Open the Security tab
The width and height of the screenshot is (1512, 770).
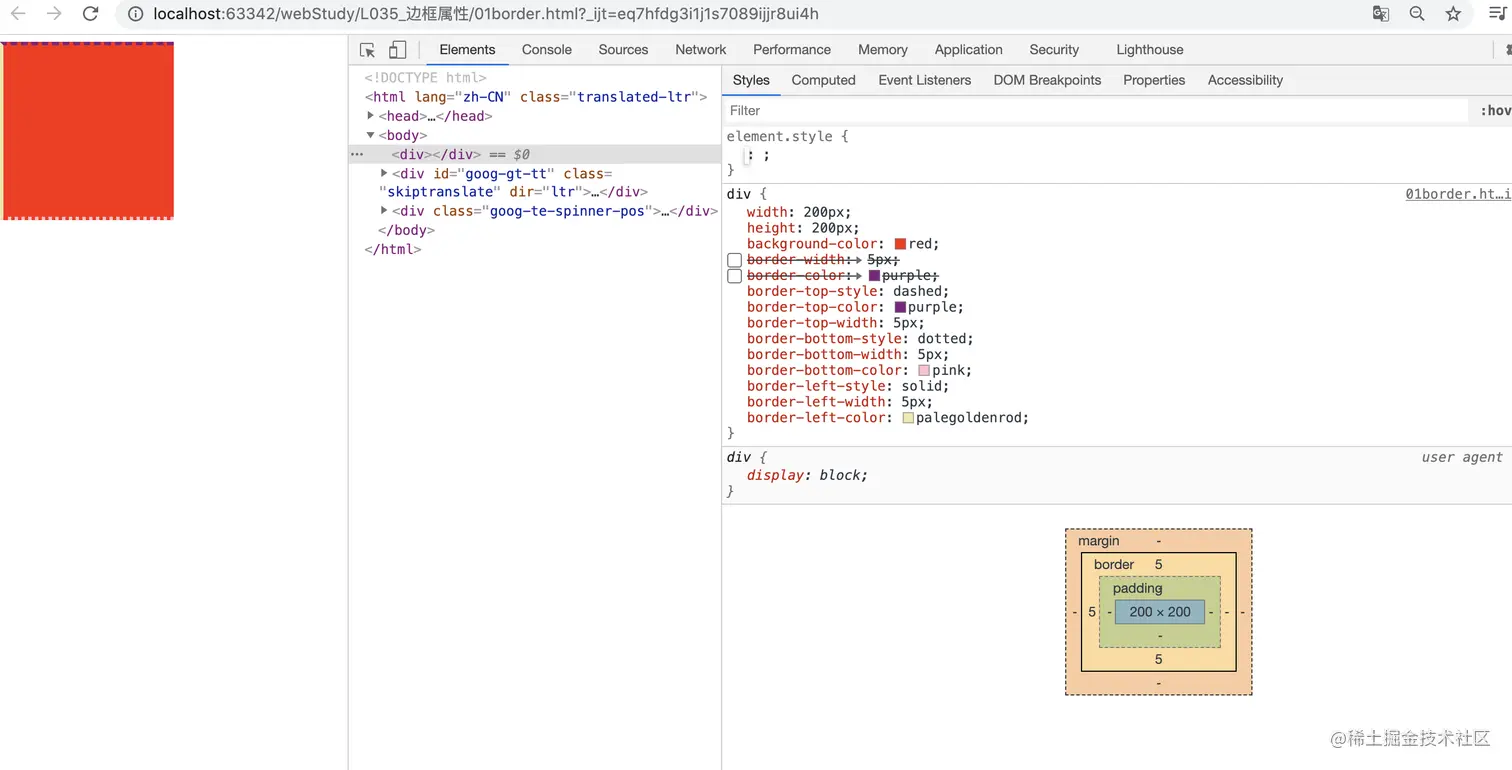click(1054, 50)
